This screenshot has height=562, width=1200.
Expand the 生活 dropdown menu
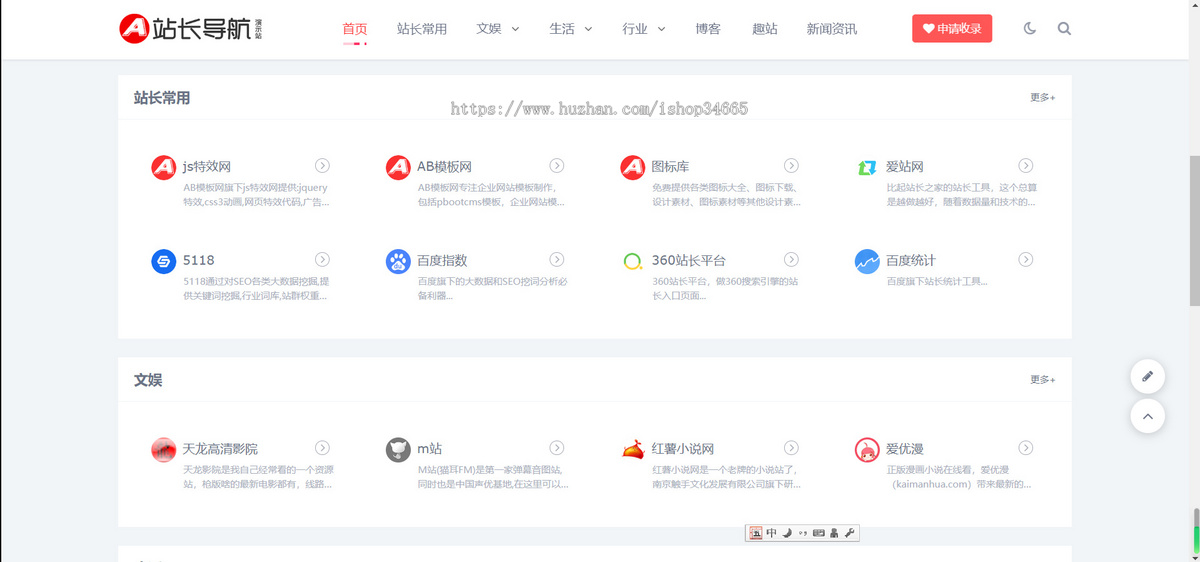571,29
